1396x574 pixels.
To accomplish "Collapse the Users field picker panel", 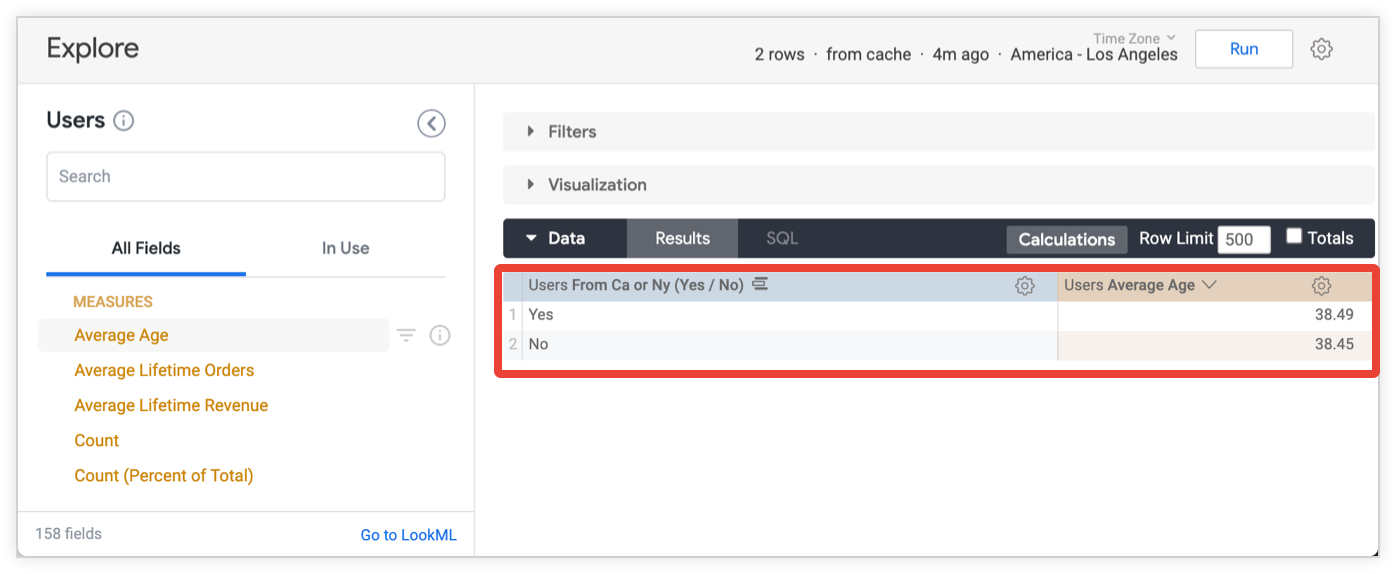I will (431, 123).
